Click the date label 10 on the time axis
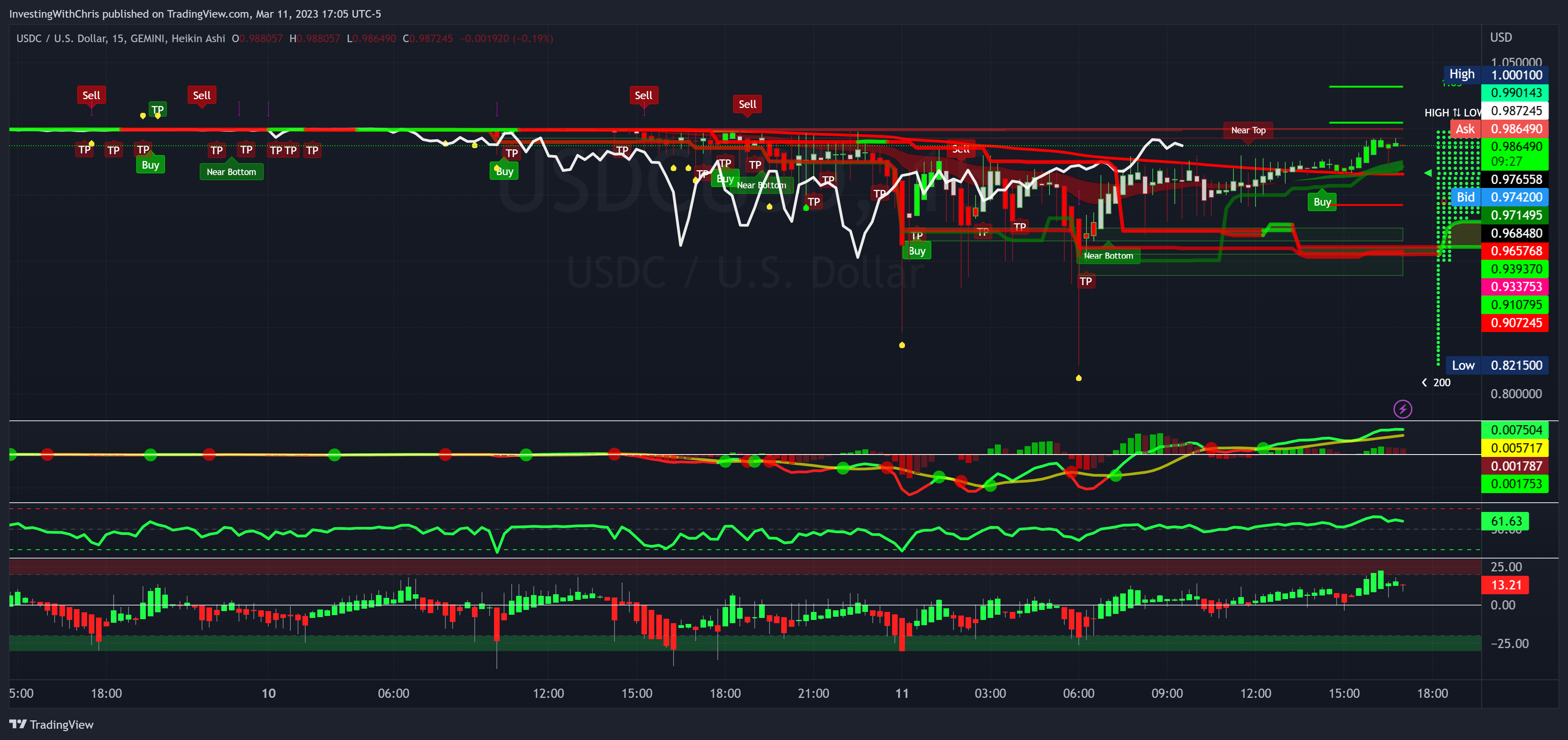This screenshot has width=1568, height=740. (268, 693)
